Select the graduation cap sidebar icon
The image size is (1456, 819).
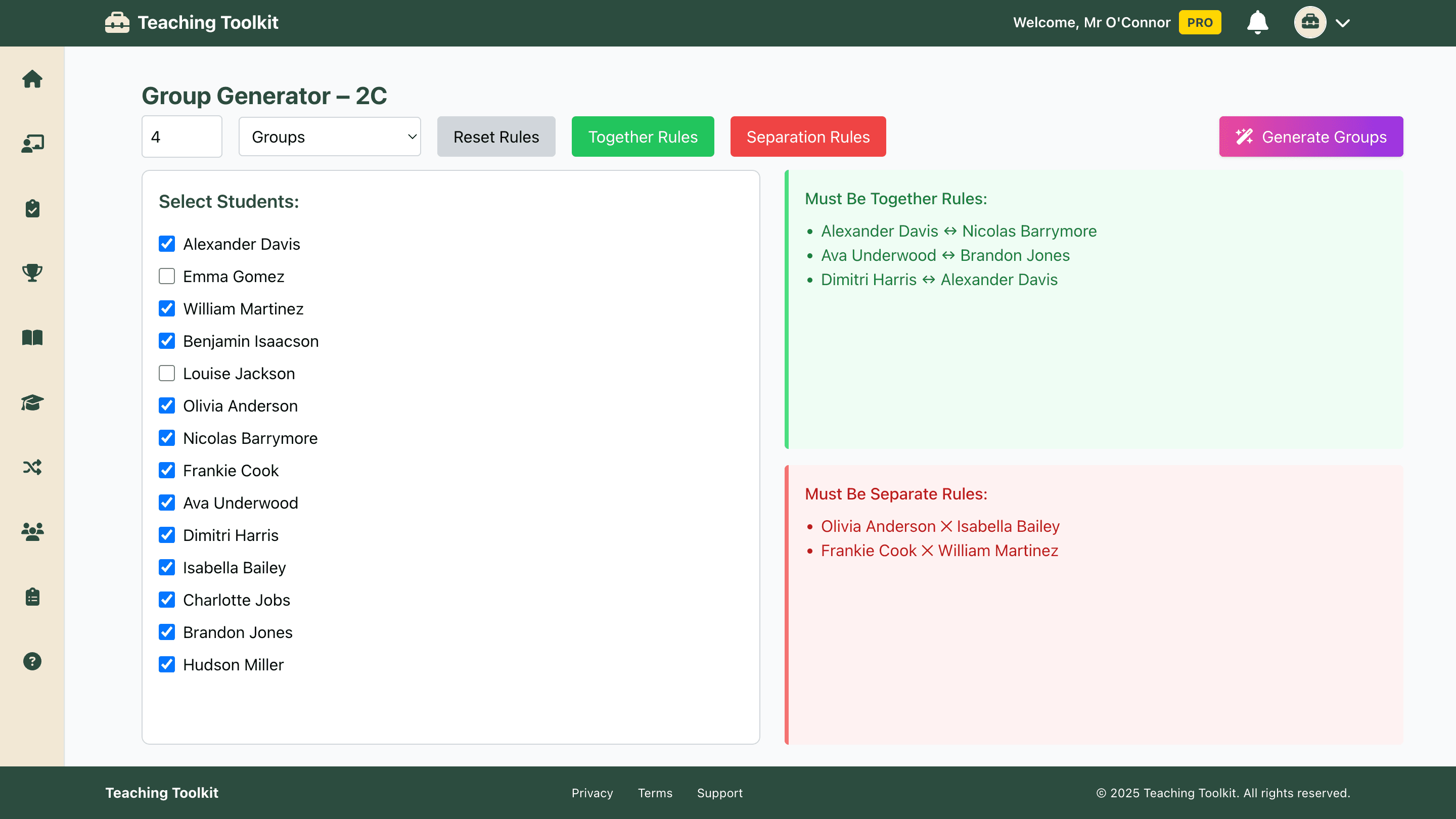pyautogui.click(x=32, y=402)
